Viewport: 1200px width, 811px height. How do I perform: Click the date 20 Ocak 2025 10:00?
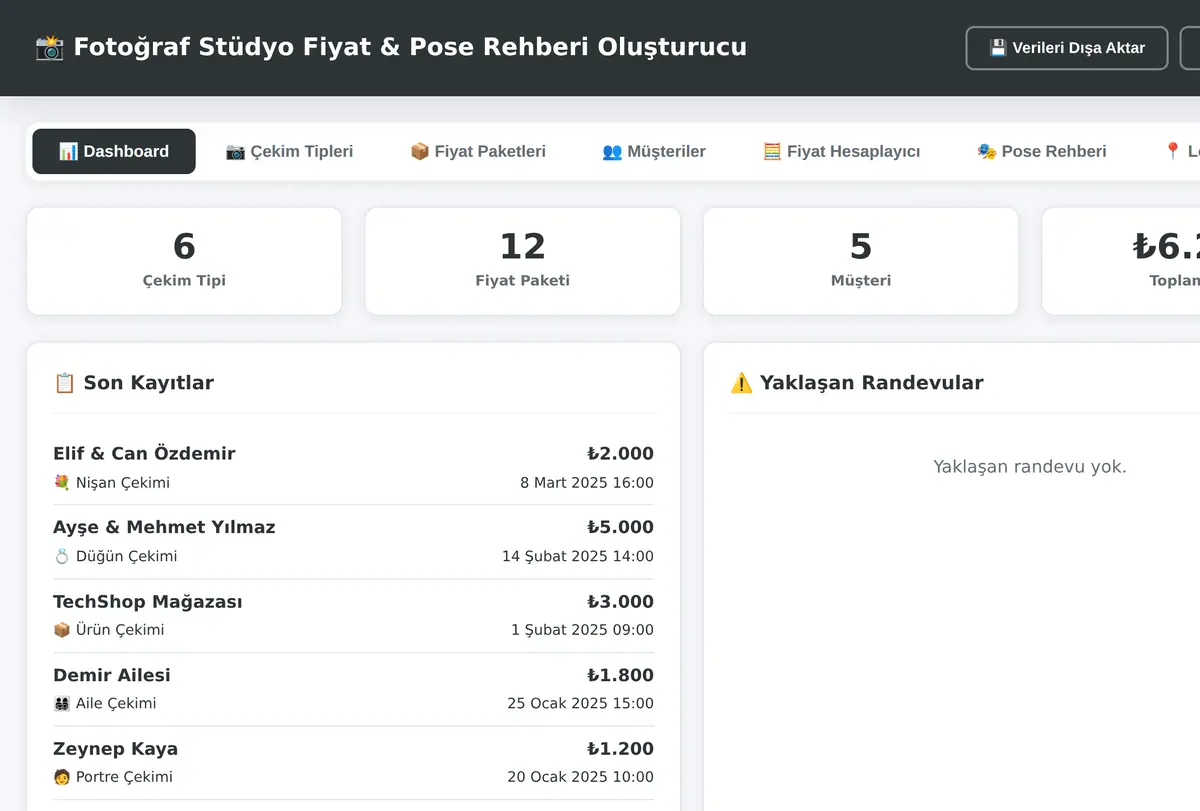coord(581,777)
